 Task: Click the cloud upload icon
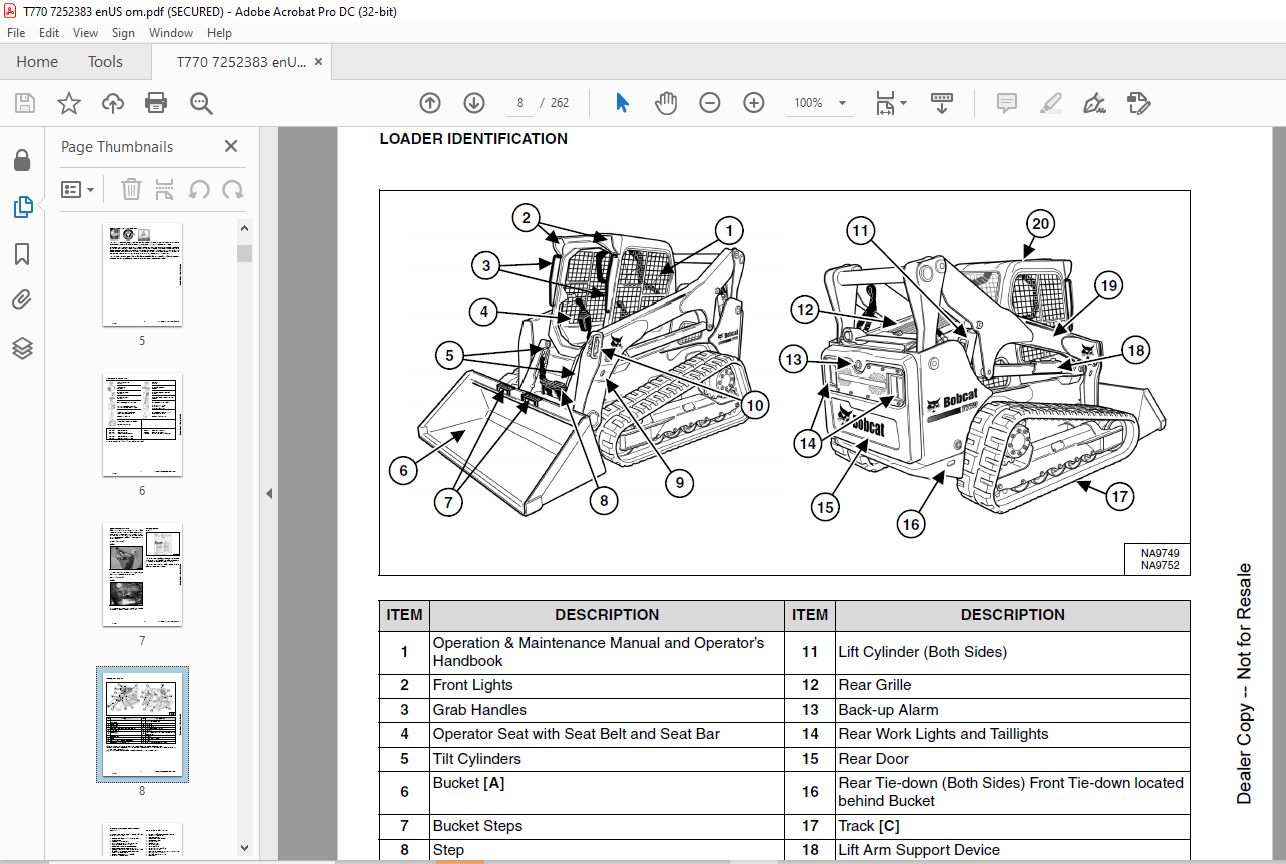pos(113,103)
